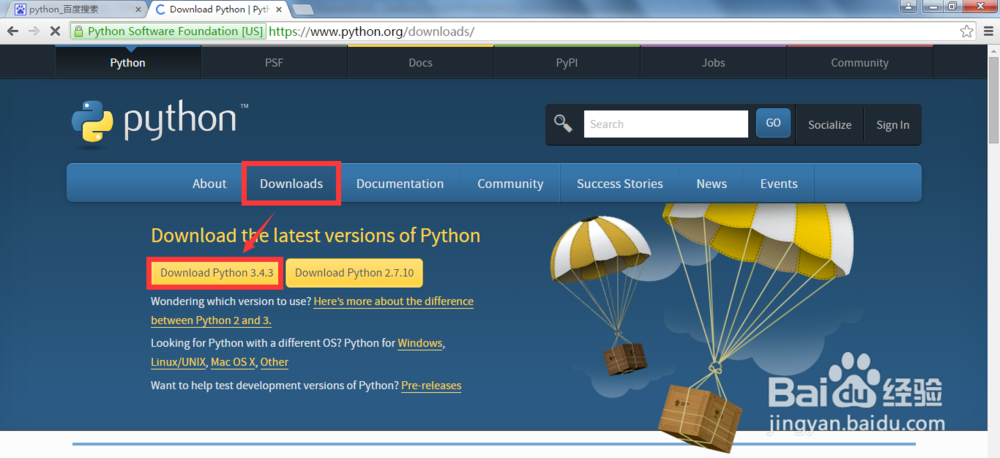Open the Downloads navigation menu
The height and width of the screenshot is (458, 1000).
pyautogui.click(x=291, y=184)
